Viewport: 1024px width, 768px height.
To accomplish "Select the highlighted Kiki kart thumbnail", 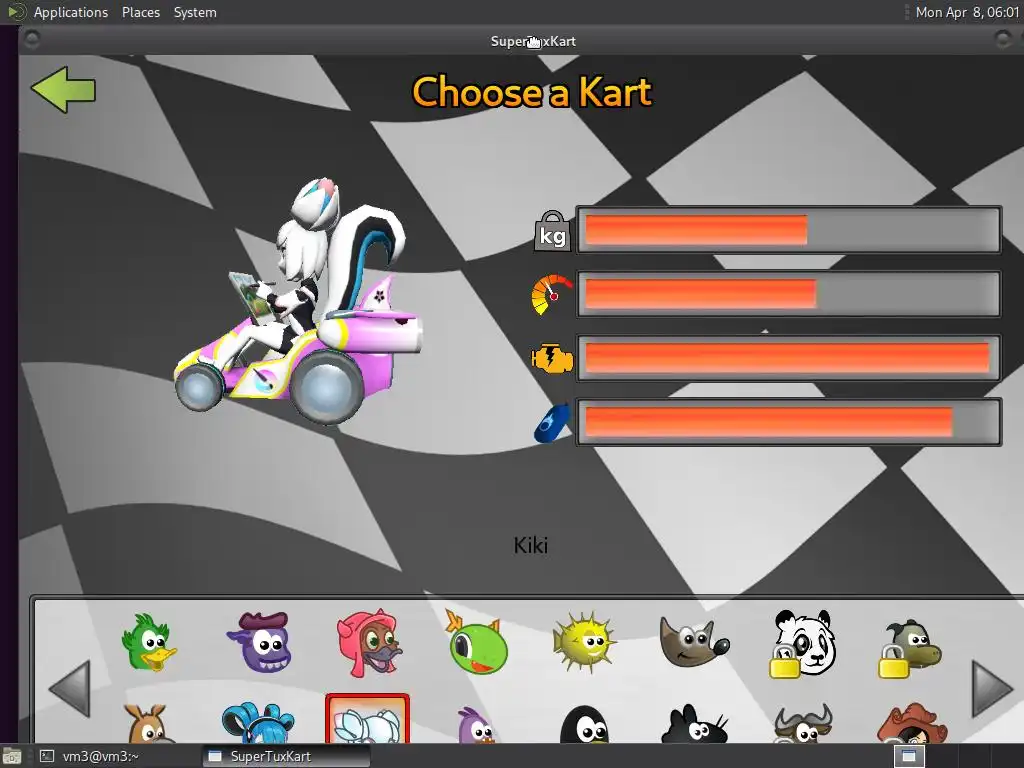I will pos(368,719).
